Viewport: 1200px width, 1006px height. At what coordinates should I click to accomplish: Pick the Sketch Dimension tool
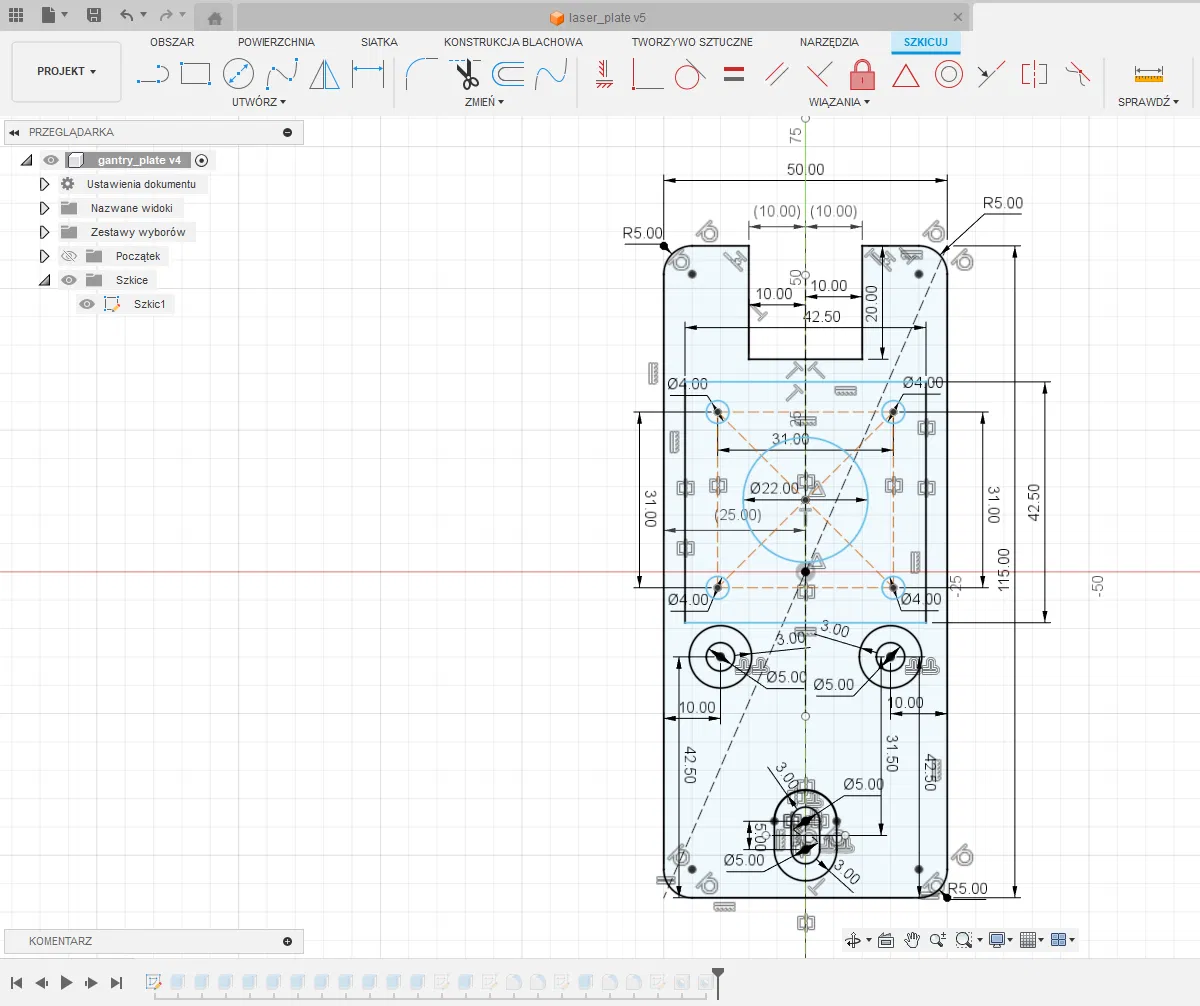(368, 74)
